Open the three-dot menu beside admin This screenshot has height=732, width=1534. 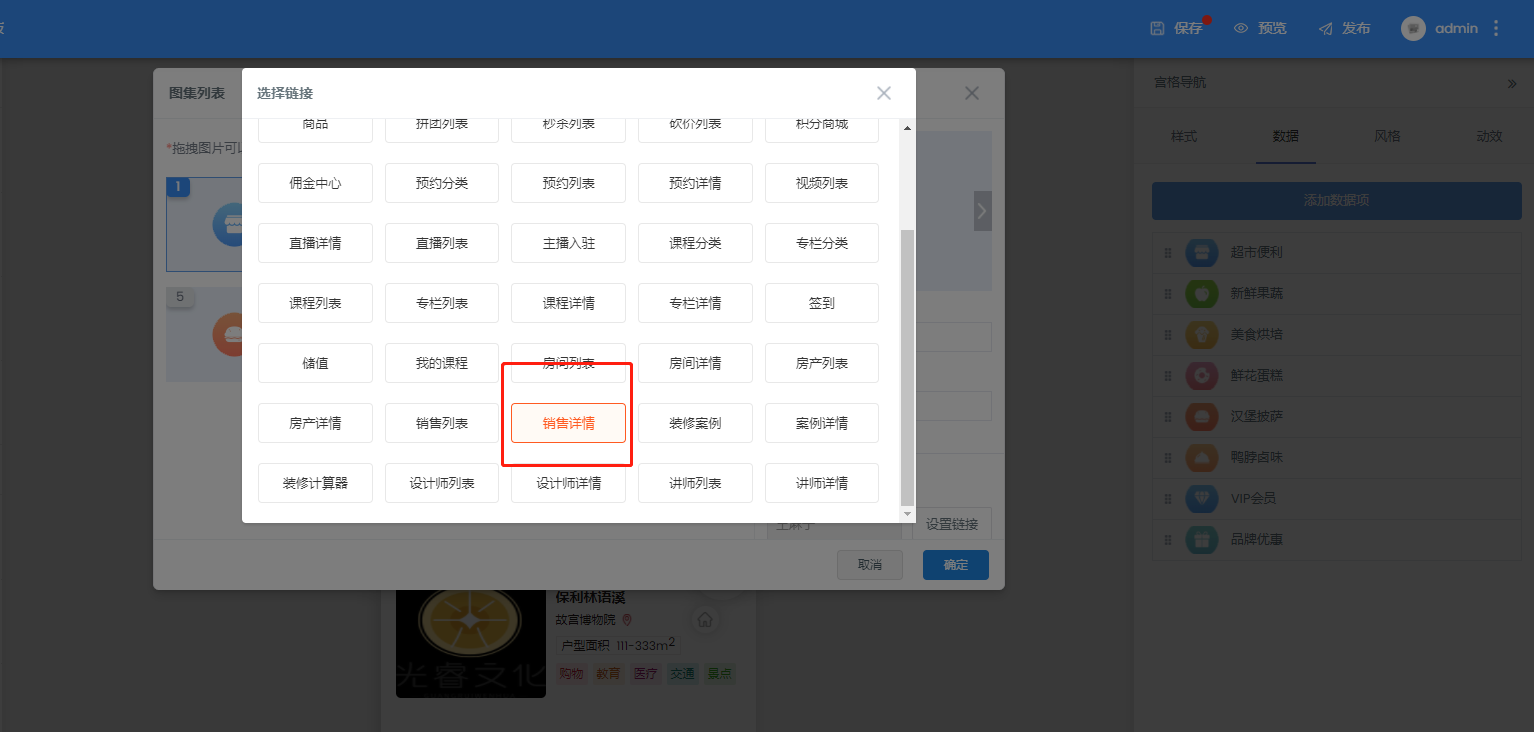tap(1496, 28)
